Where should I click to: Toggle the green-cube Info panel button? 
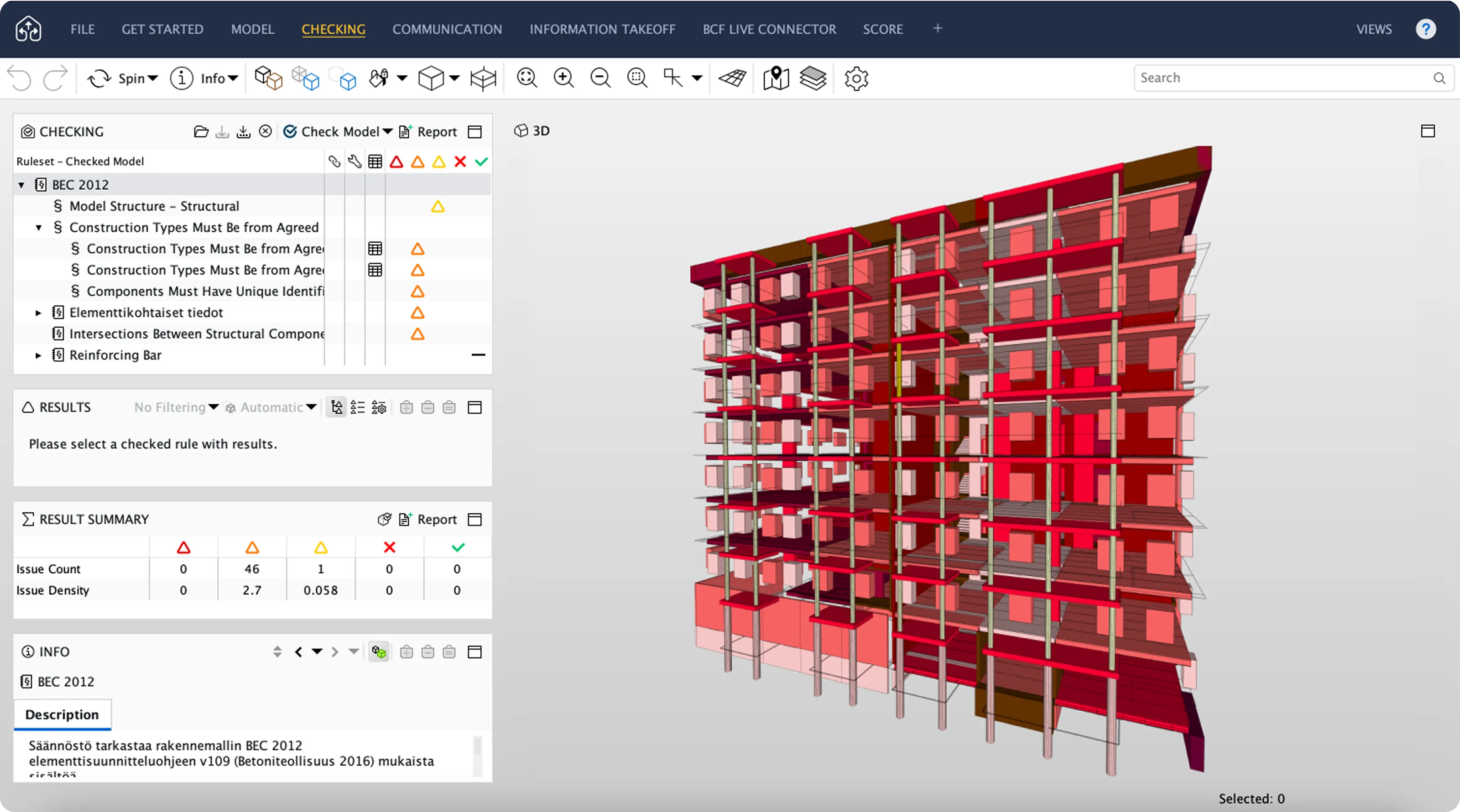click(x=379, y=652)
